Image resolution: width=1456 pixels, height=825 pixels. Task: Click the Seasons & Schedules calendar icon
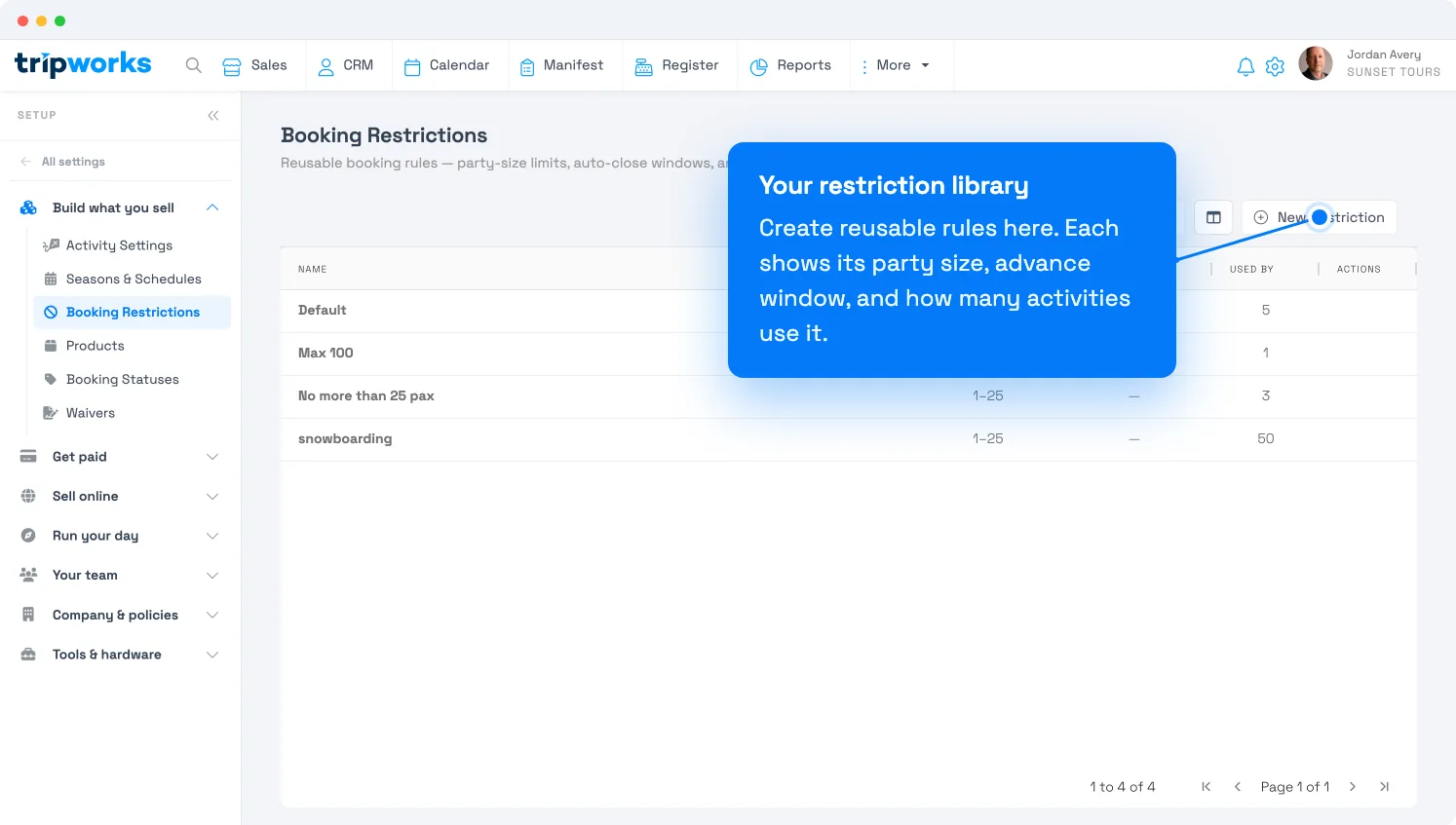[x=51, y=279]
